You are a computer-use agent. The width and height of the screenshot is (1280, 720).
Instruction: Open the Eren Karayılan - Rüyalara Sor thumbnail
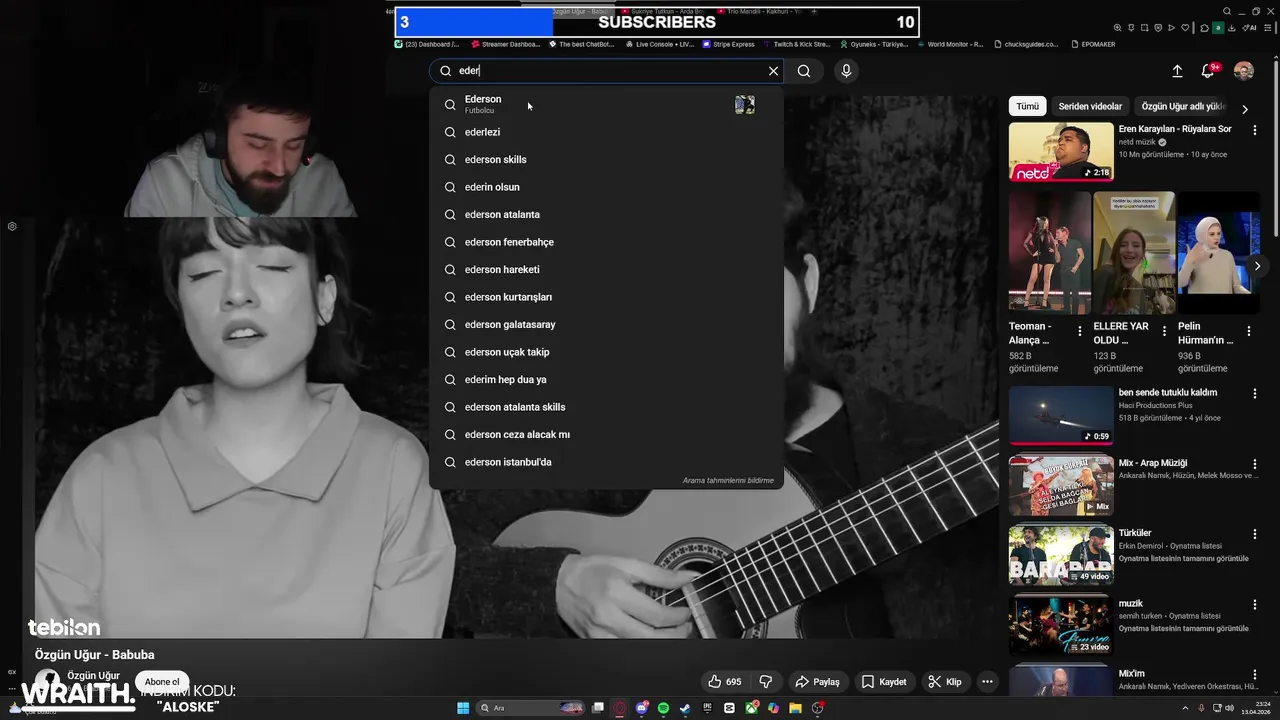tap(1061, 152)
